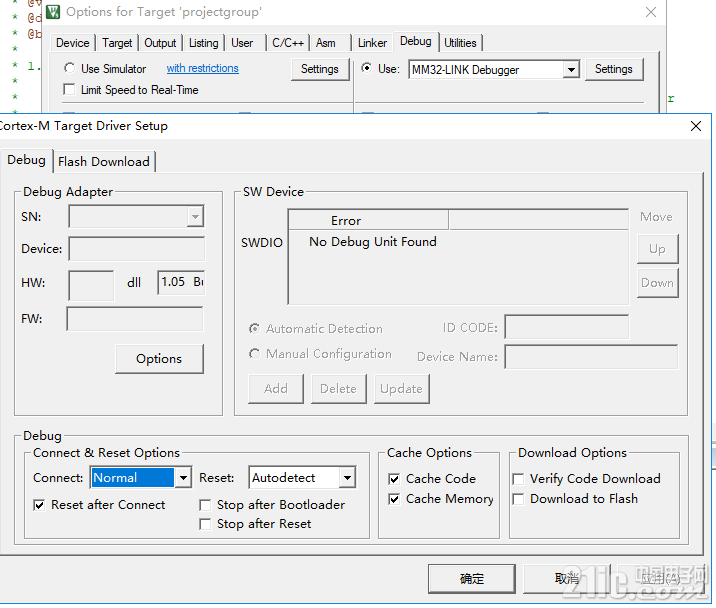Screen dimensions: 716x608
Task: Switch to the Flash Download tab
Action: point(104,162)
